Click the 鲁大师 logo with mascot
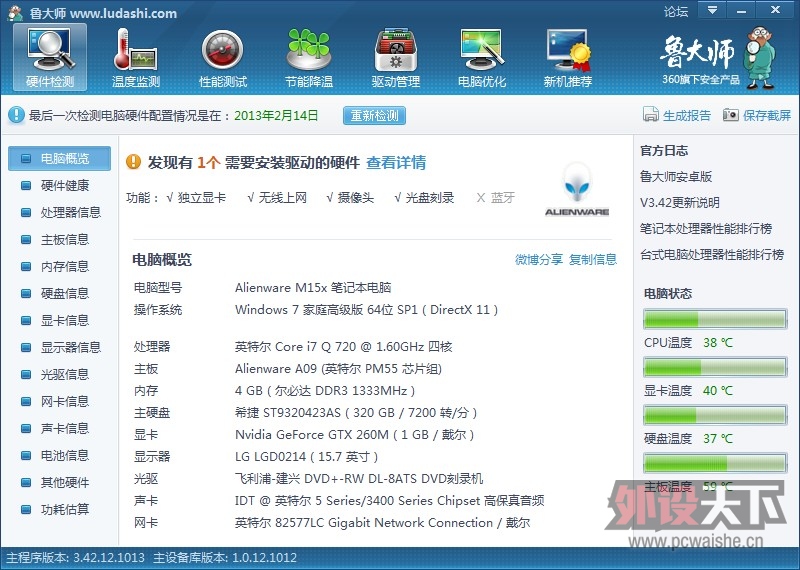 pos(718,58)
